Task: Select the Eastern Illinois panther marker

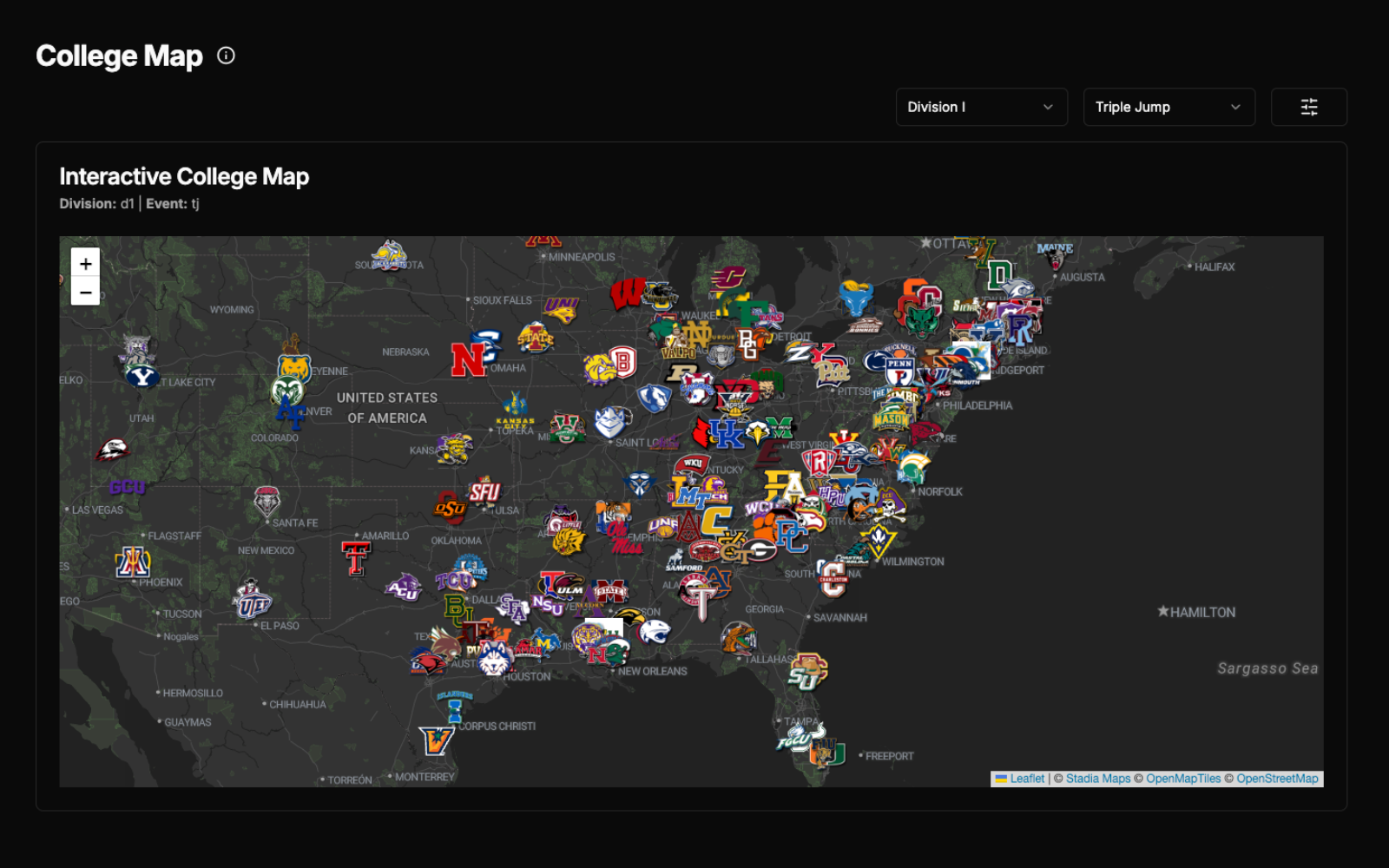Action: [x=654, y=398]
